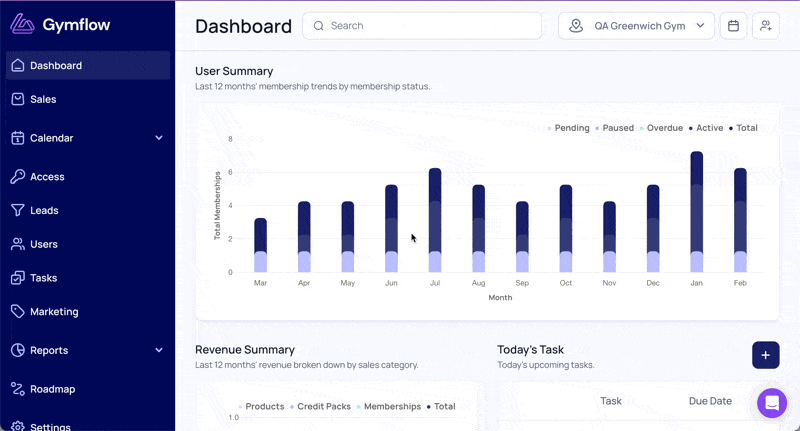Expand the Reports submenu chevron

(x=159, y=350)
